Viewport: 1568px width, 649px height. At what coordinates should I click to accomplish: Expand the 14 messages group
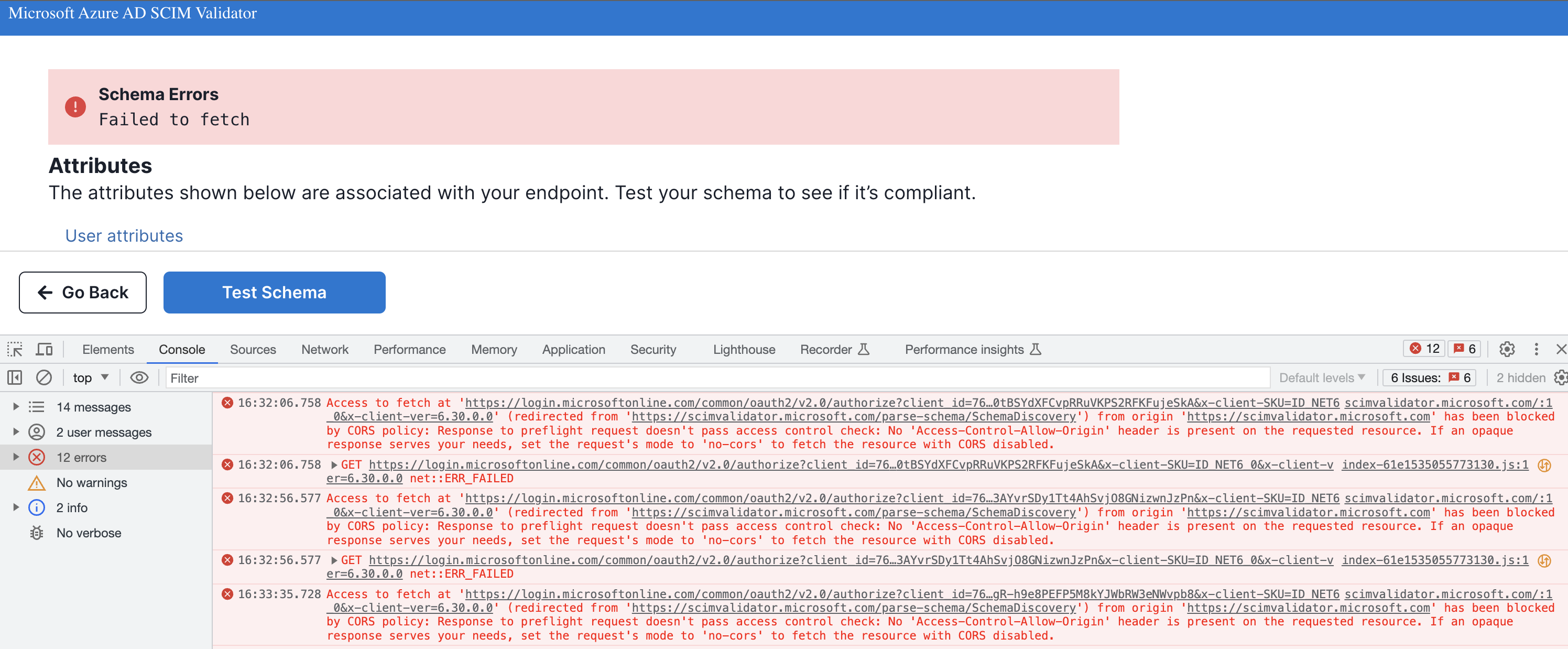point(16,407)
